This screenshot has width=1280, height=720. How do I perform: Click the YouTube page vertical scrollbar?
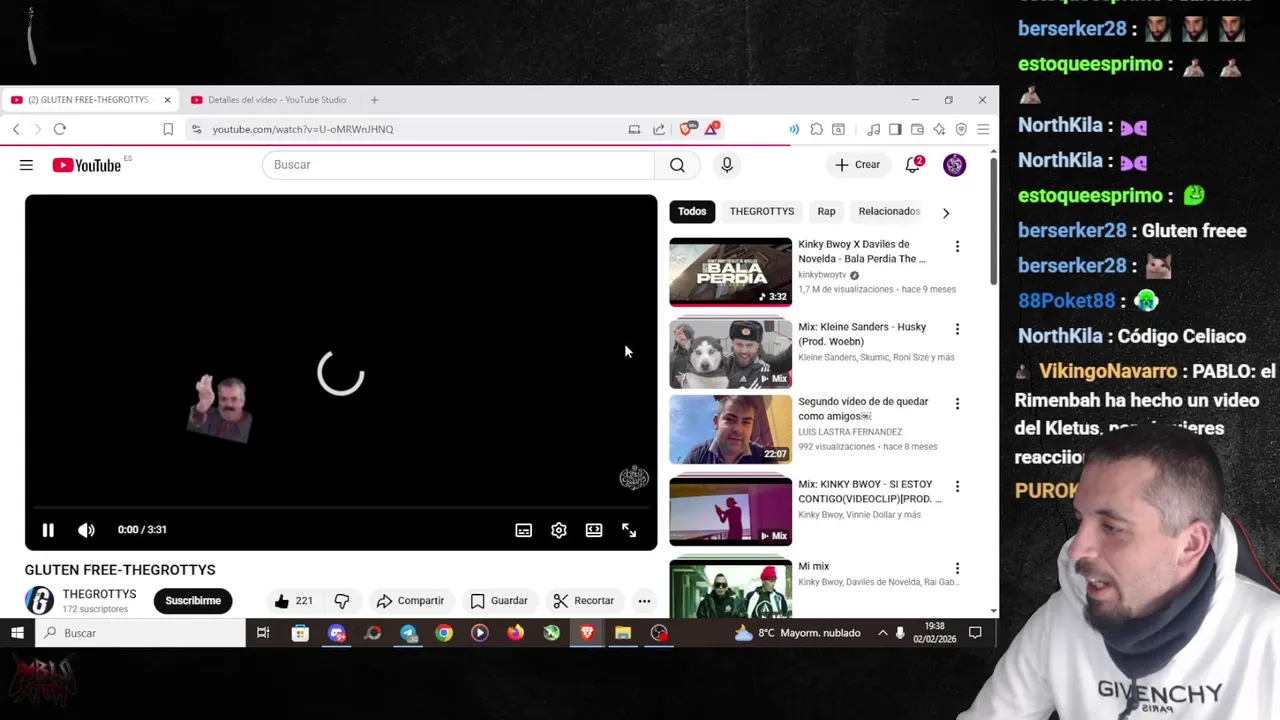point(993,222)
